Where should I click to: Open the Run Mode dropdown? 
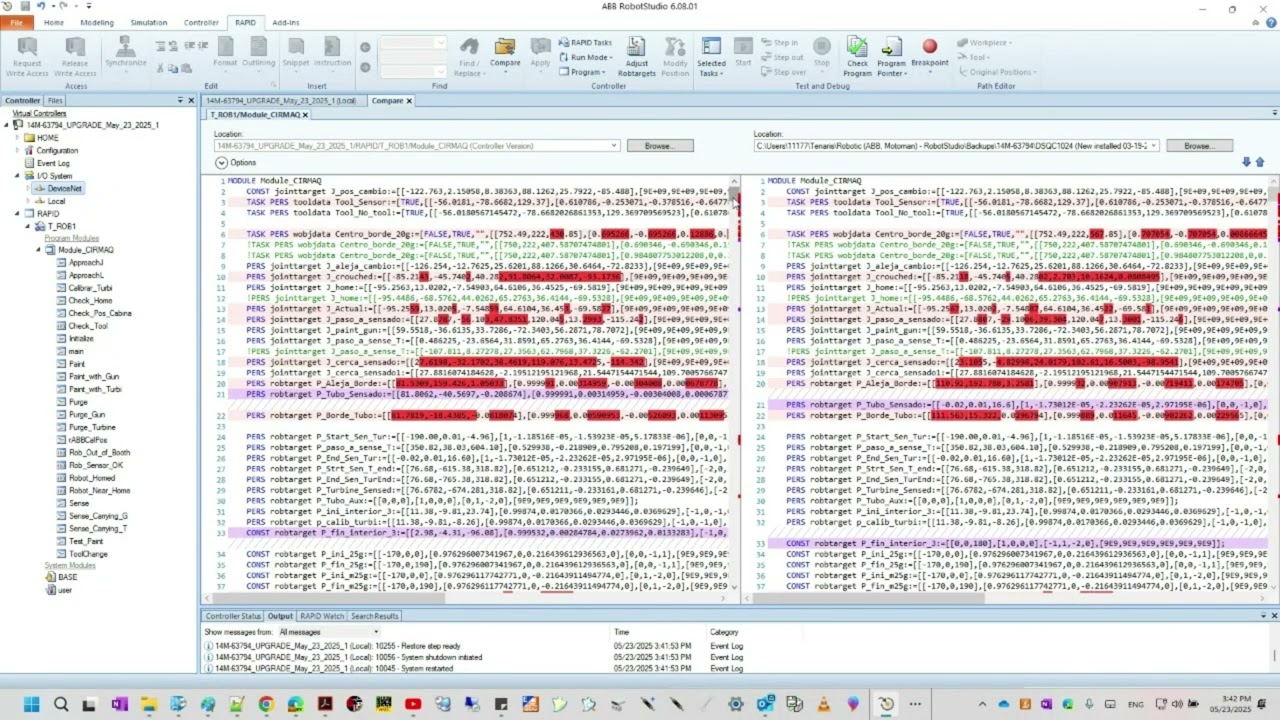click(x=585, y=57)
